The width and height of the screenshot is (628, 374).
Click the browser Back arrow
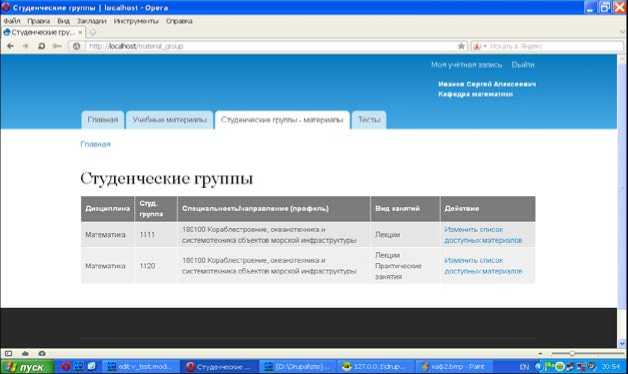tap(10, 46)
